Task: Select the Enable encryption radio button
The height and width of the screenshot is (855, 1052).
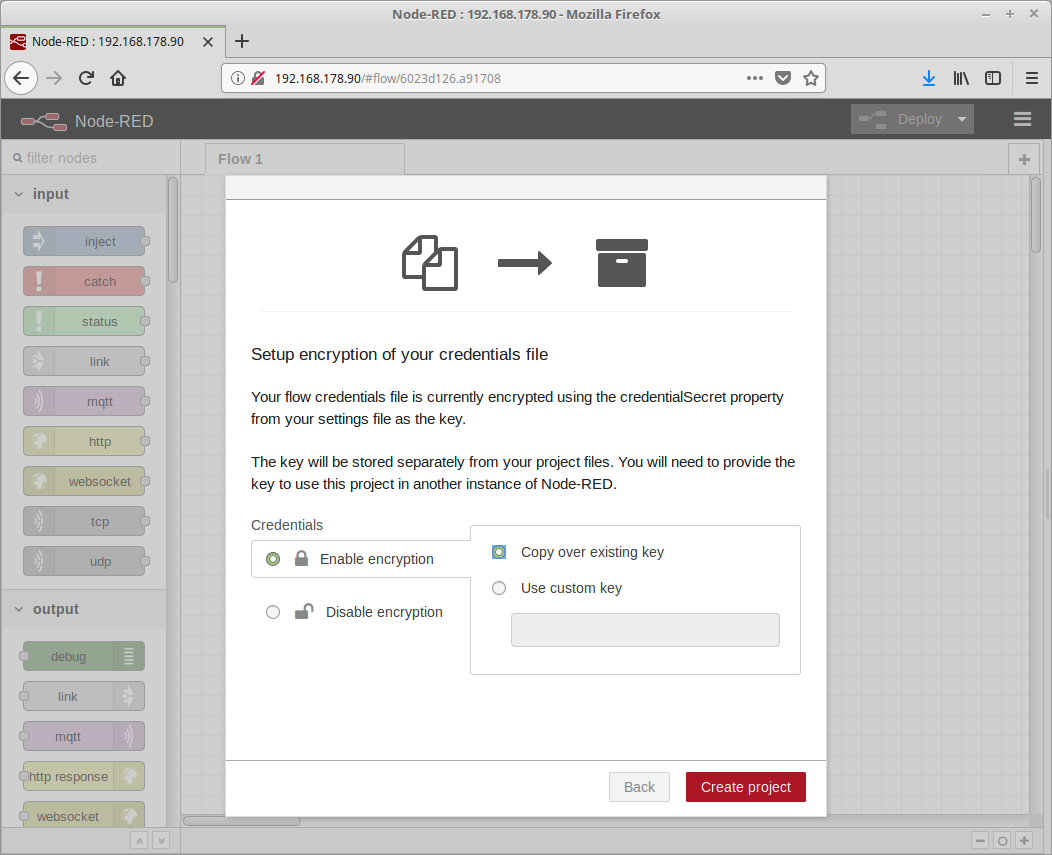Action: coord(273,559)
